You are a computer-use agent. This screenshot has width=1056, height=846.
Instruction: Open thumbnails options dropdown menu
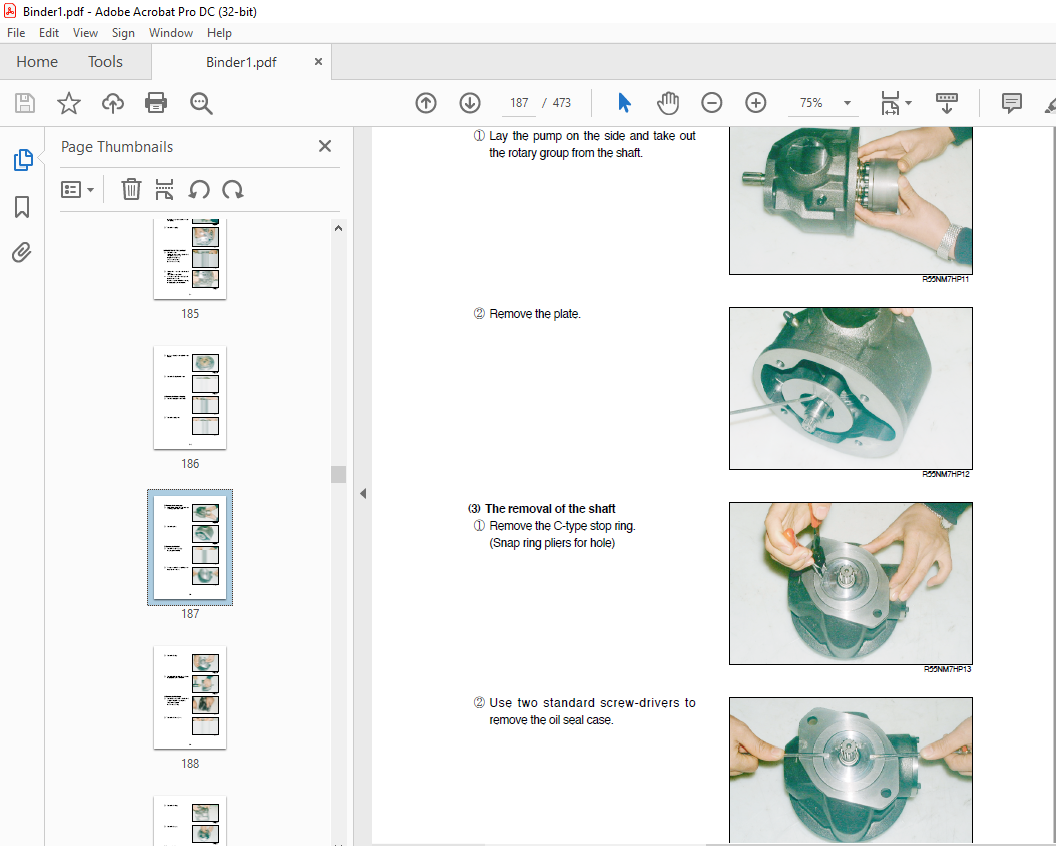77,189
